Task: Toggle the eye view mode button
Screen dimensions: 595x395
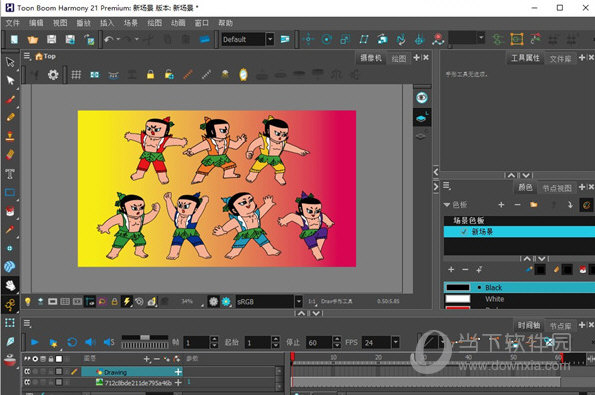Action: (422, 98)
